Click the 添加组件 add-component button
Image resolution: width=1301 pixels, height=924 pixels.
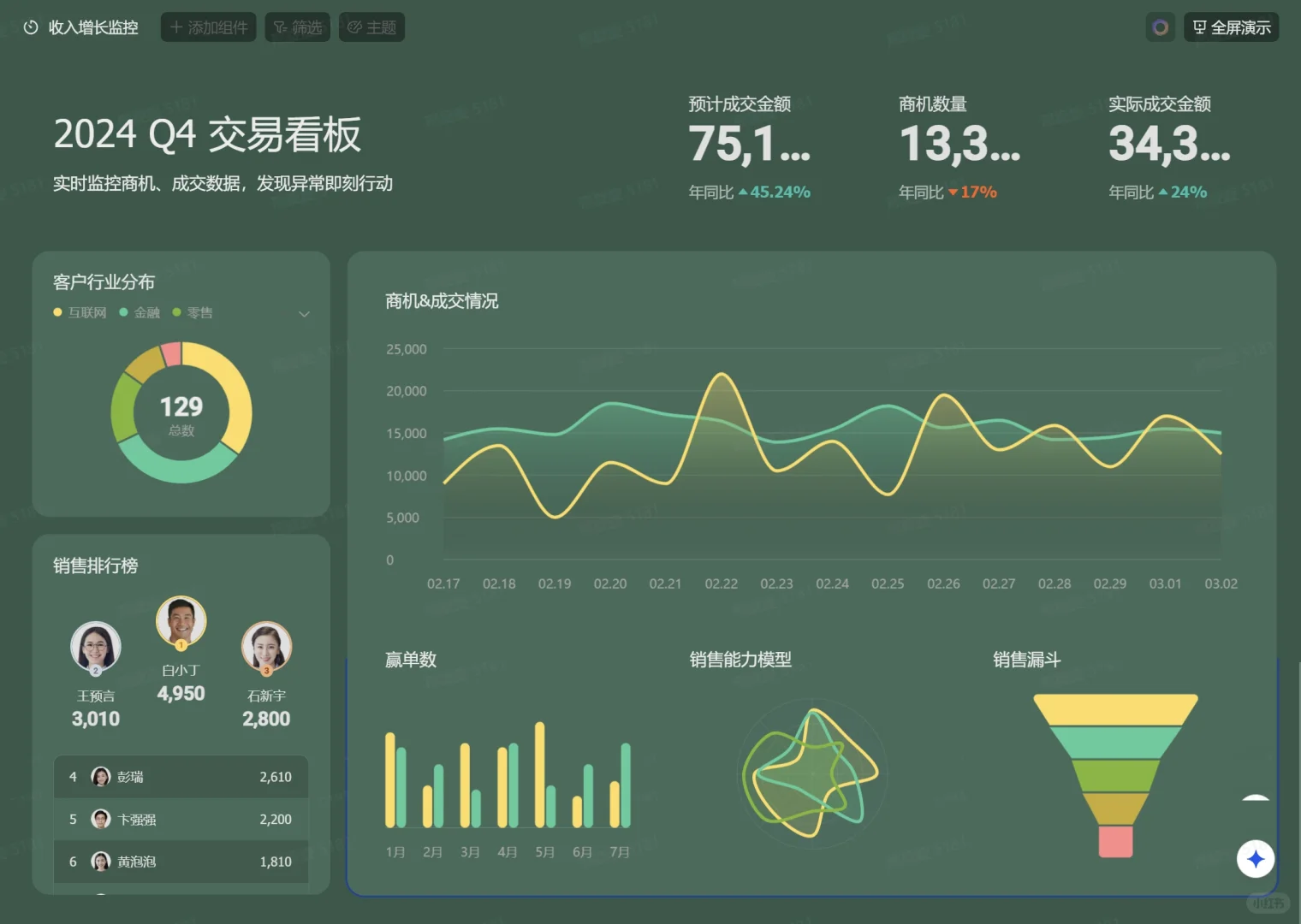(208, 27)
